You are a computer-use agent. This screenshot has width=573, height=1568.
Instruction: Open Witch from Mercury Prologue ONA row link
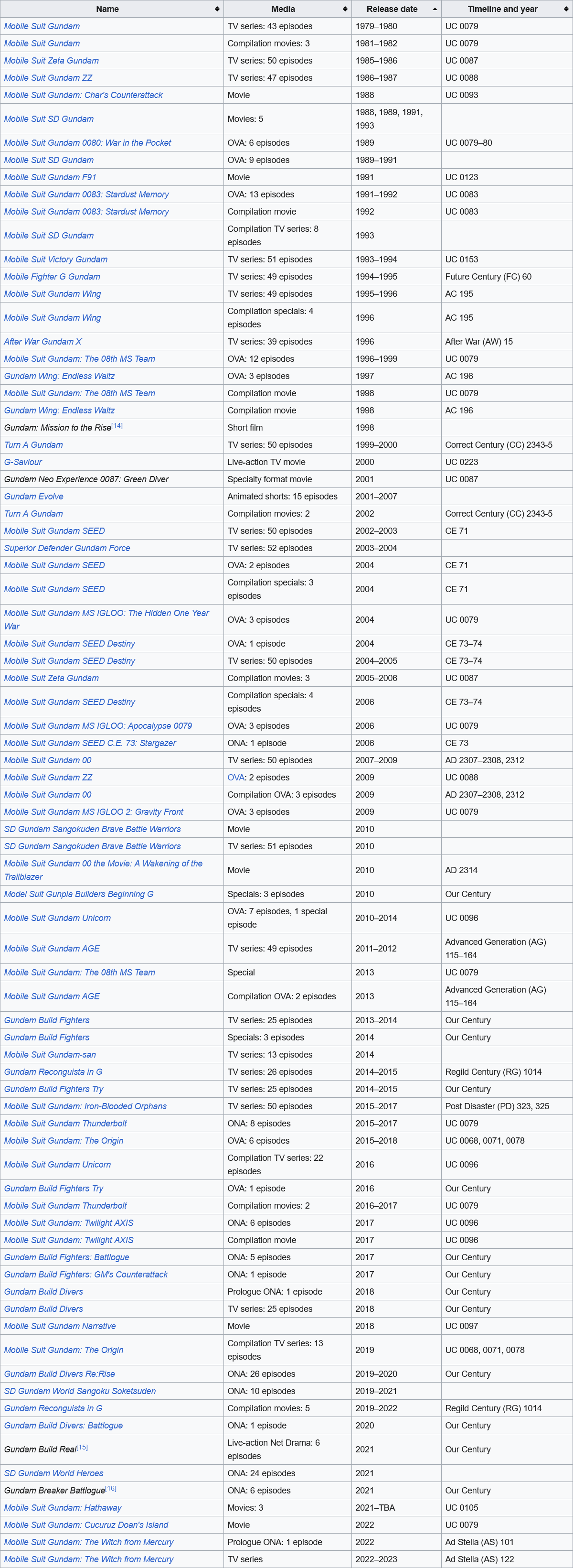click(x=89, y=1543)
